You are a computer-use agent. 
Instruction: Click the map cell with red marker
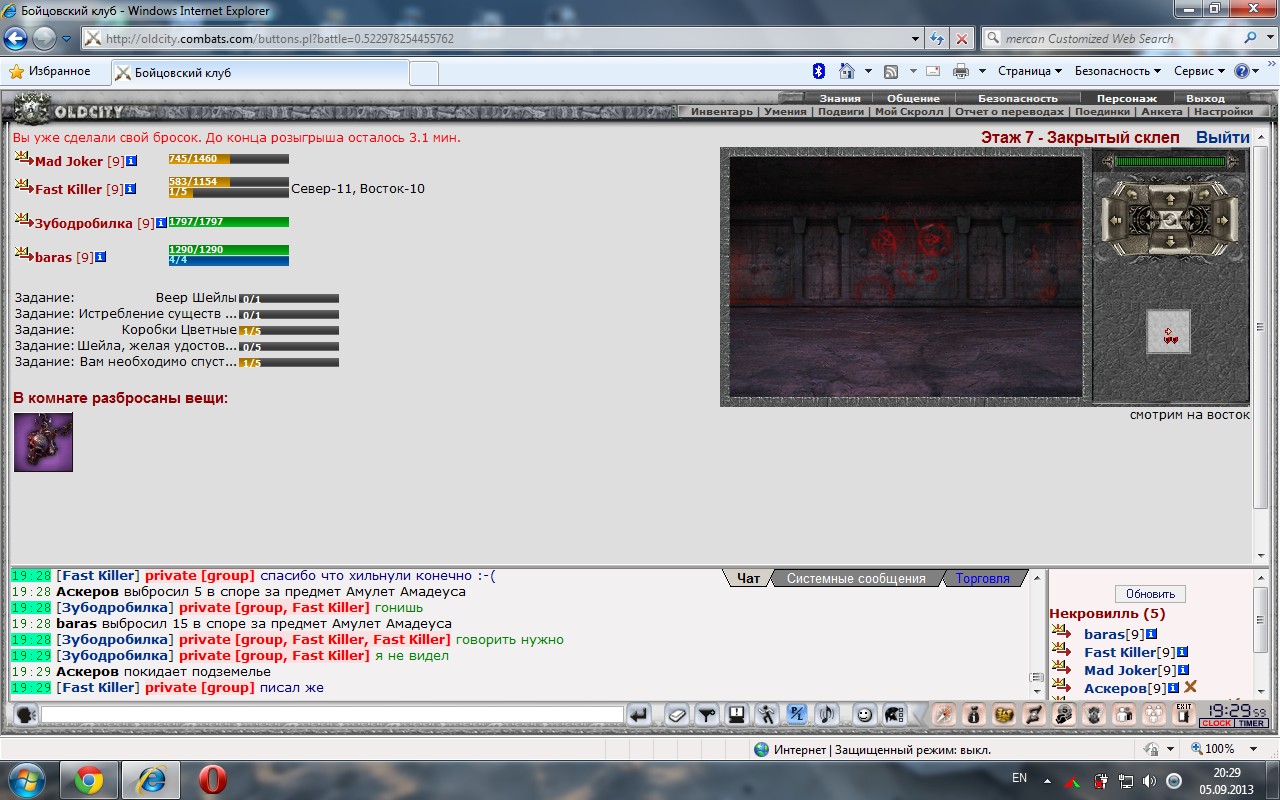[x=1169, y=332]
